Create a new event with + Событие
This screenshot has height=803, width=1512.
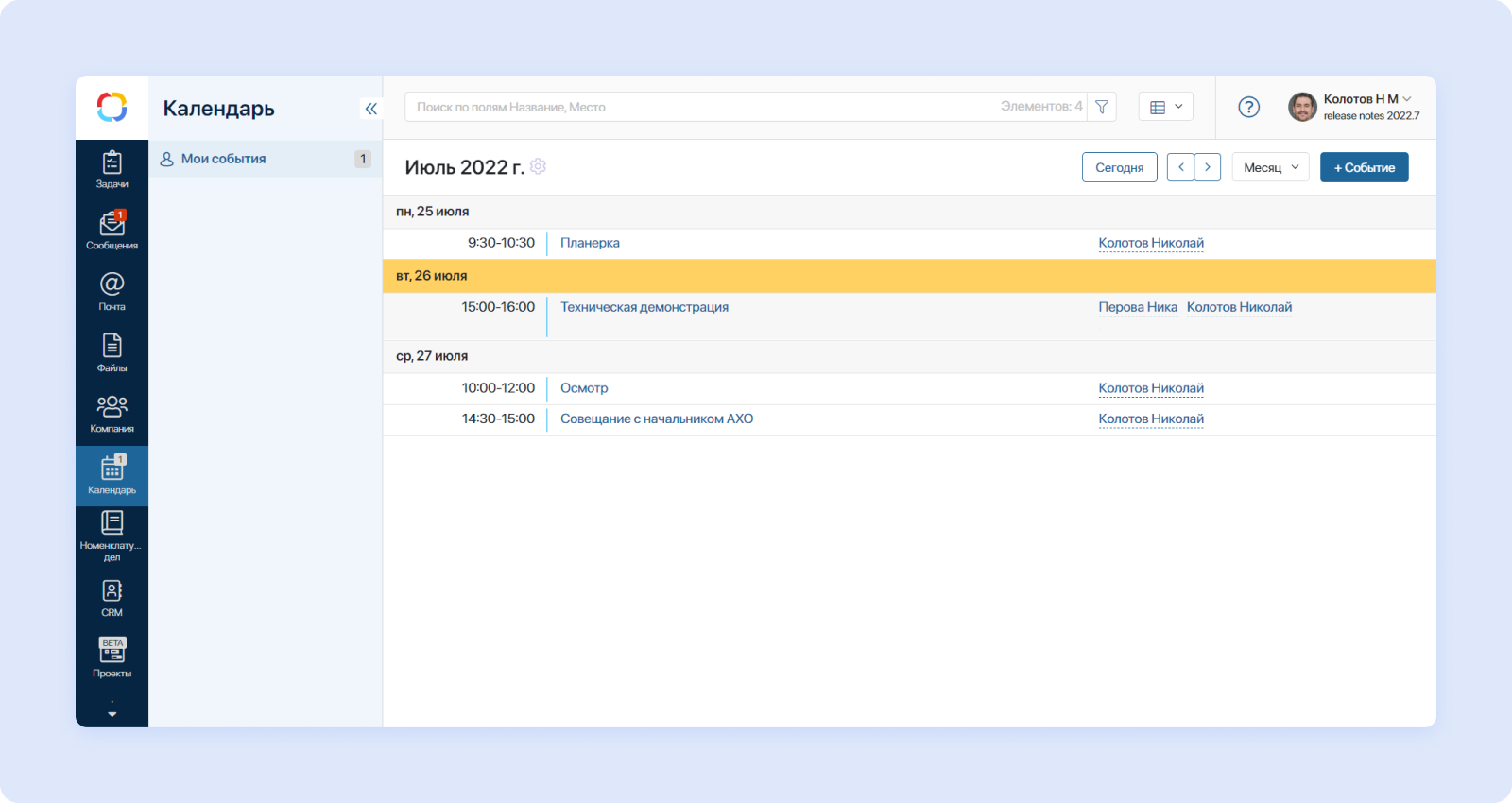(x=1364, y=167)
